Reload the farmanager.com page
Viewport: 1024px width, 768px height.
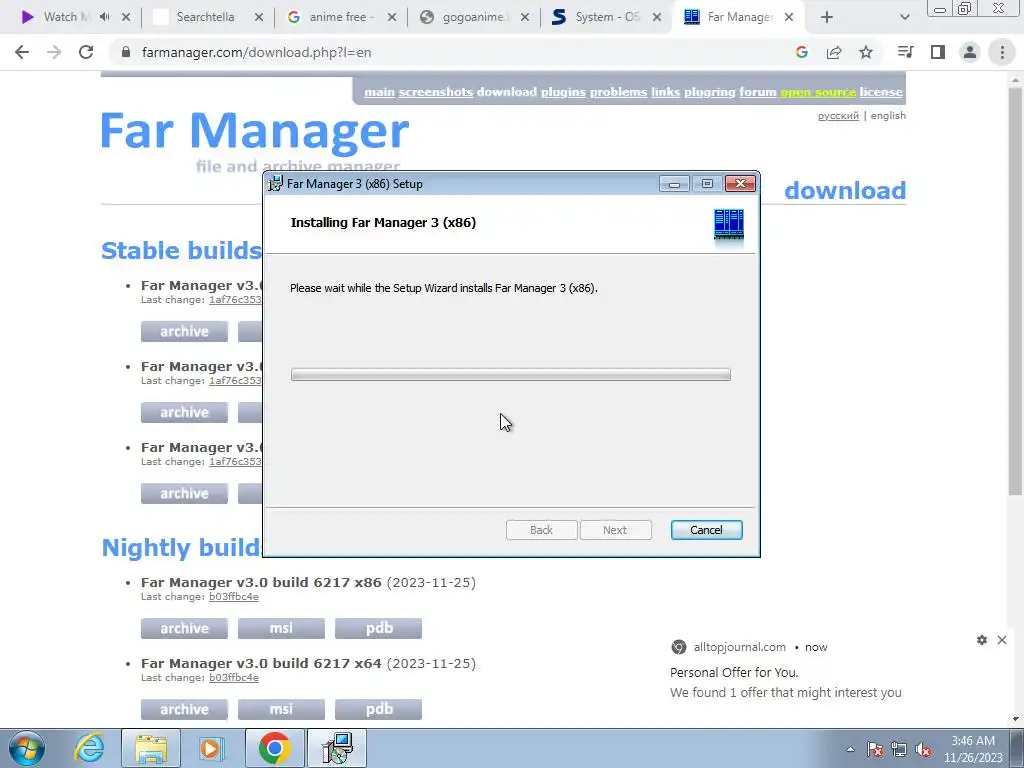point(86,52)
